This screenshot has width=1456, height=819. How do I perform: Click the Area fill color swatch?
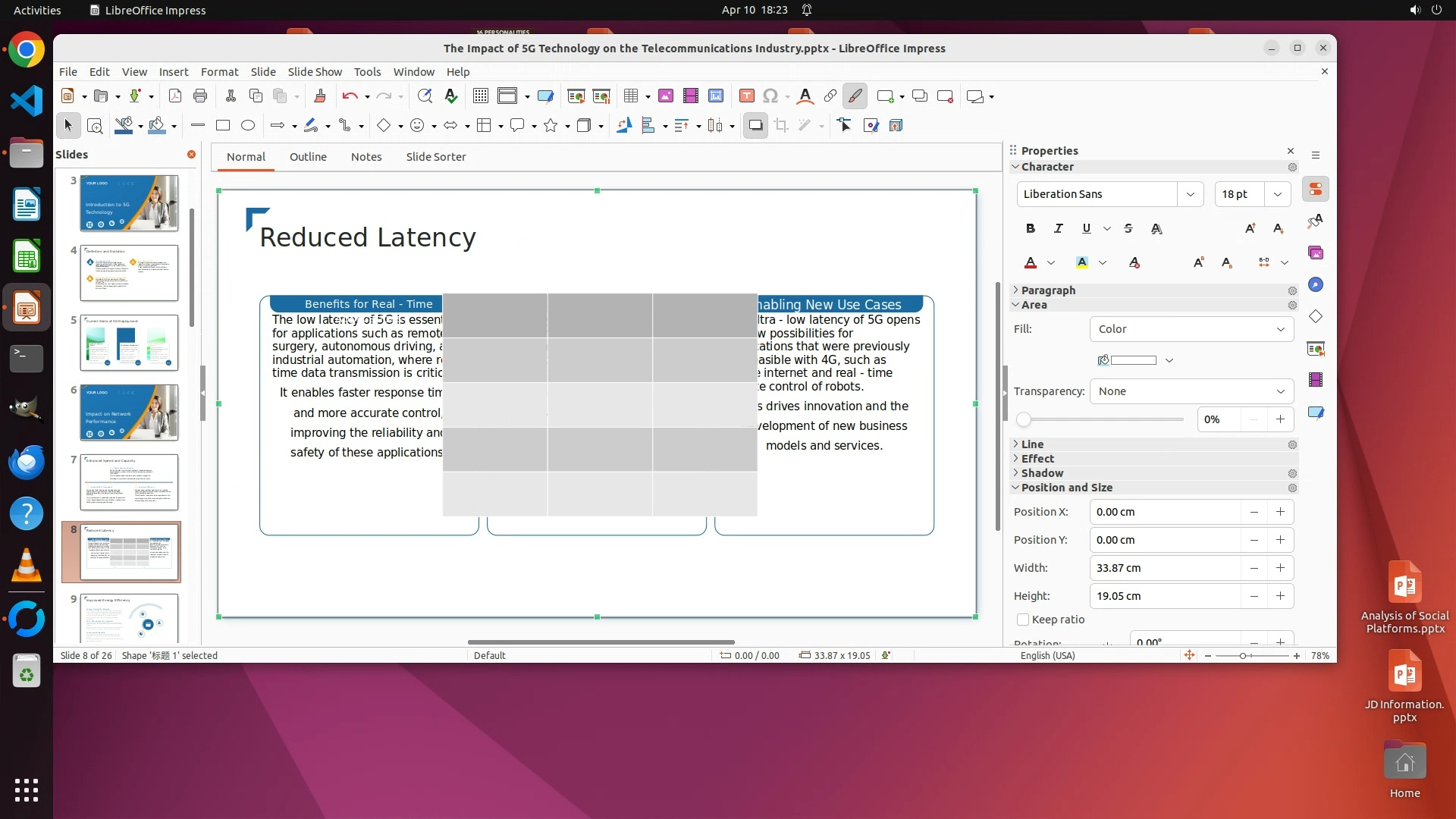[x=1133, y=360]
